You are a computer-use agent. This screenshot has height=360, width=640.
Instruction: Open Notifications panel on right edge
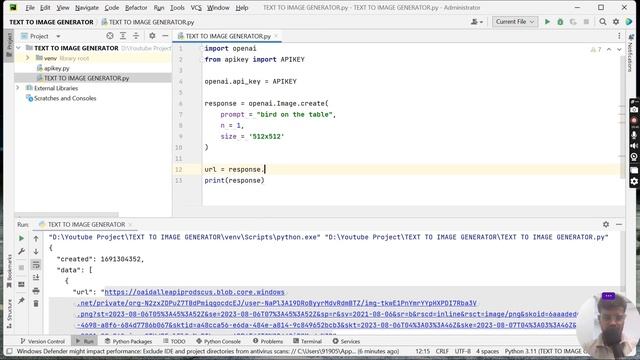[x=631, y=53]
